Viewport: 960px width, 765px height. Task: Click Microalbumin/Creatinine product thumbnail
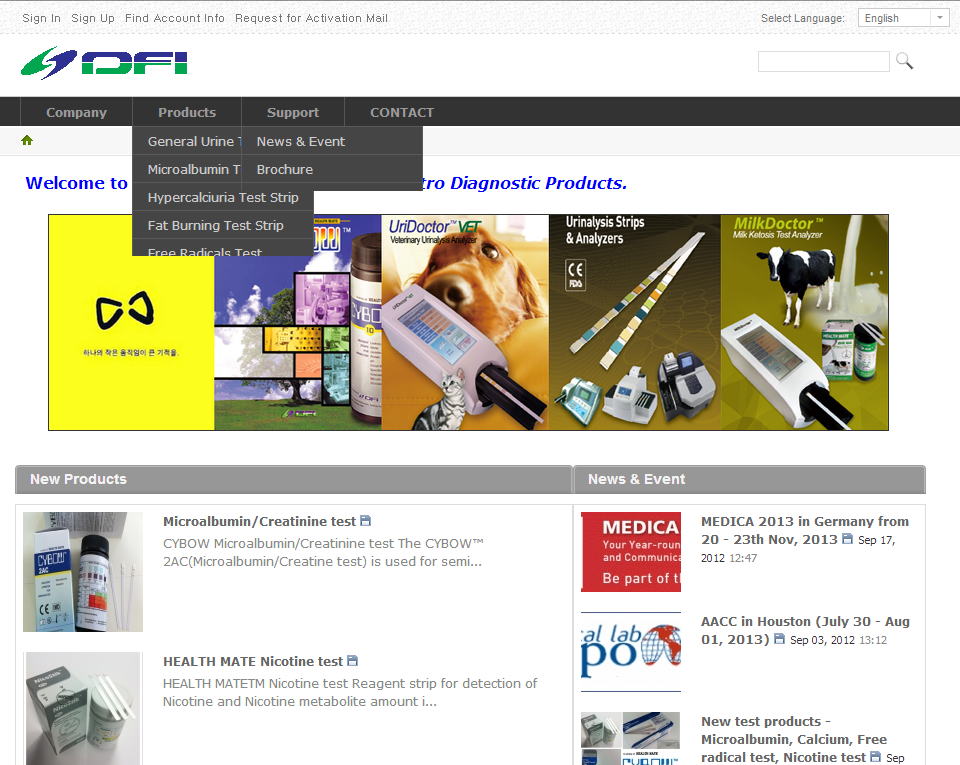click(83, 572)
